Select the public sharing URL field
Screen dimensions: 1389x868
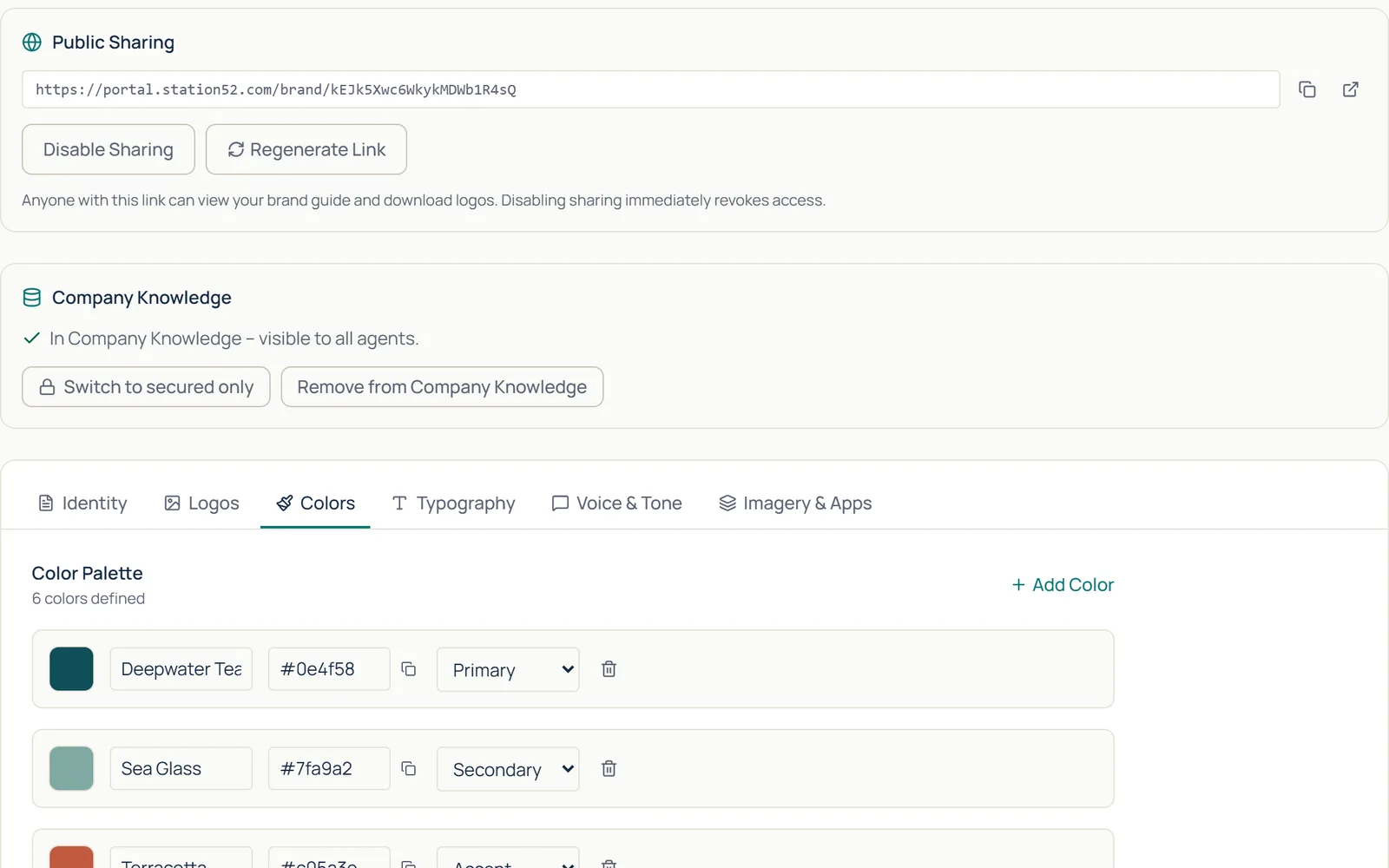click(x=651, y=89)
